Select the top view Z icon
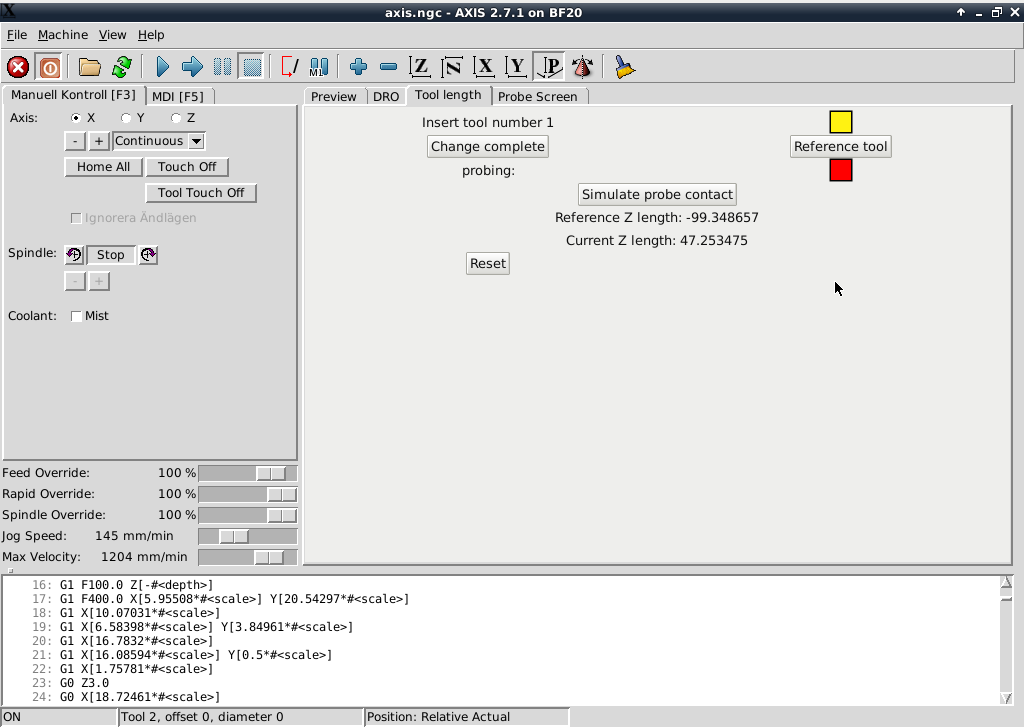This screenshot has height=727, width=1024. (420, 67)
